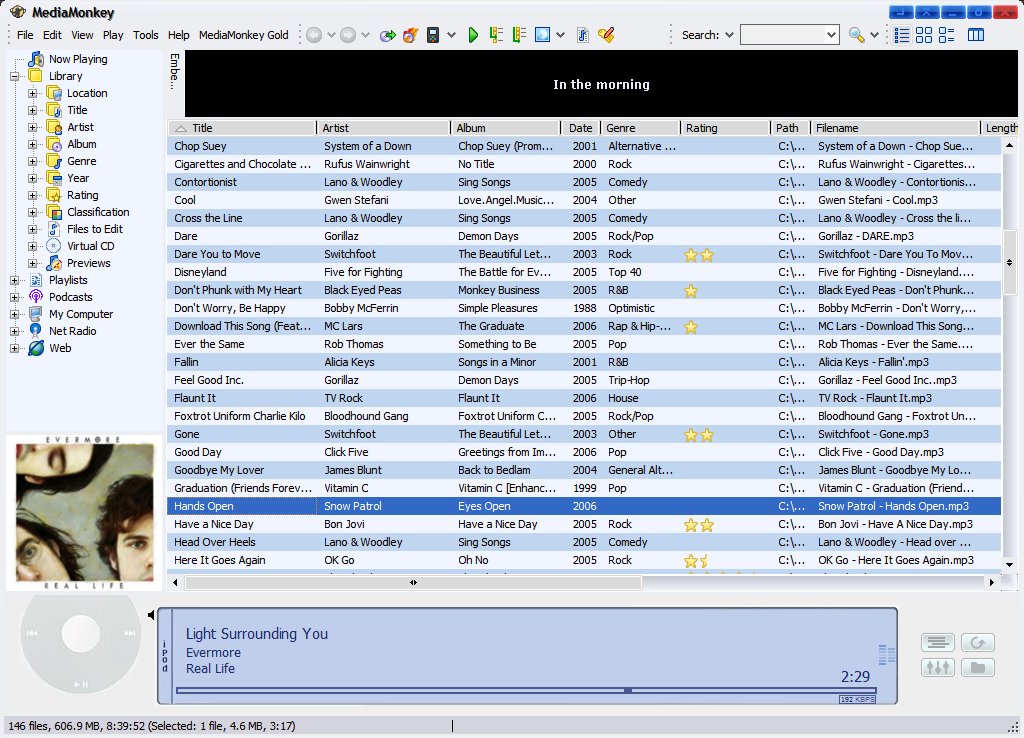
Task: Sort tracks by Album column header
Action: pyautogui.click(x=505, y=128)
